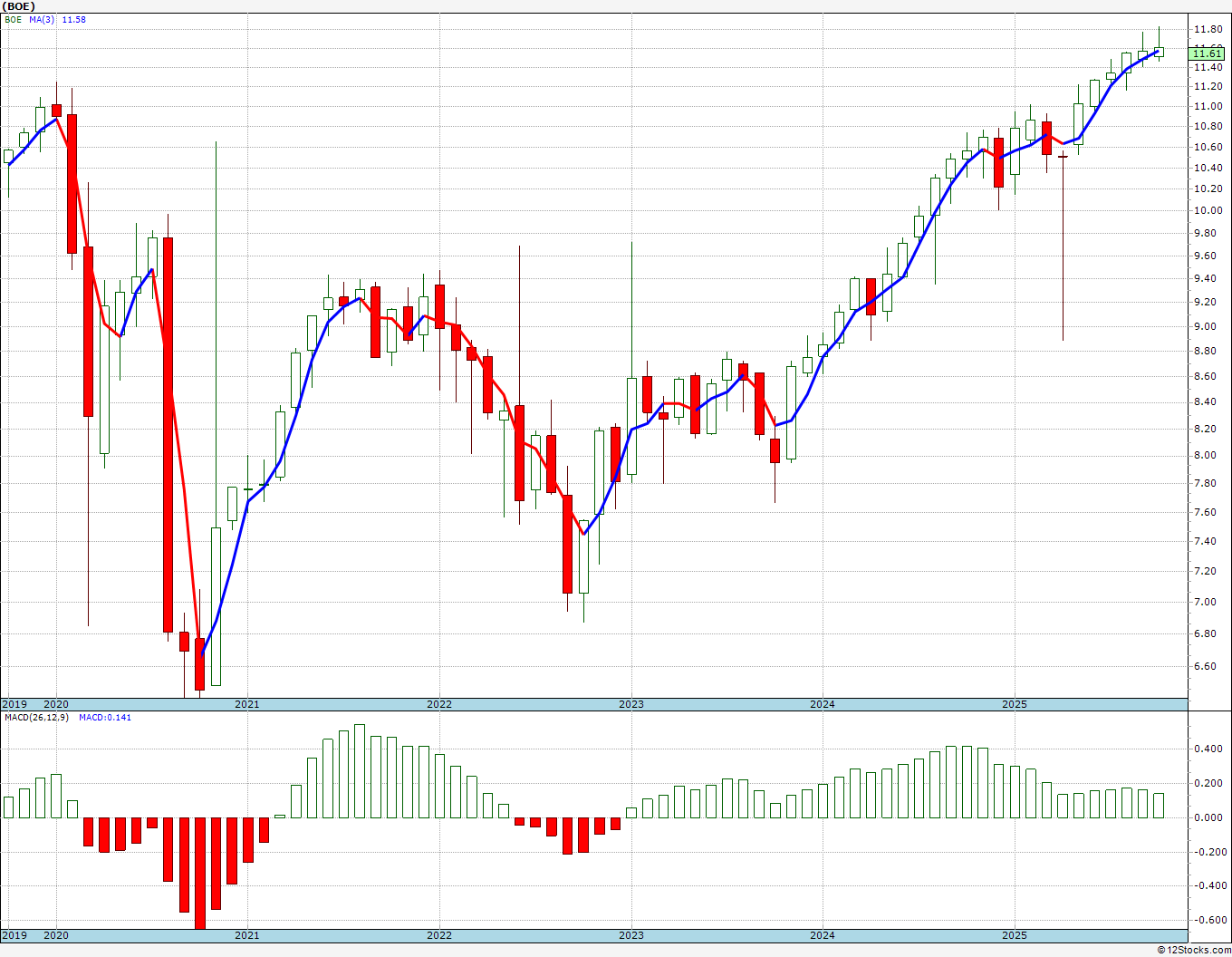Screen dimensions: 1232x957
Task: Click 2023 on the MACD panel time axis
Action: click(x=631, y=935)
